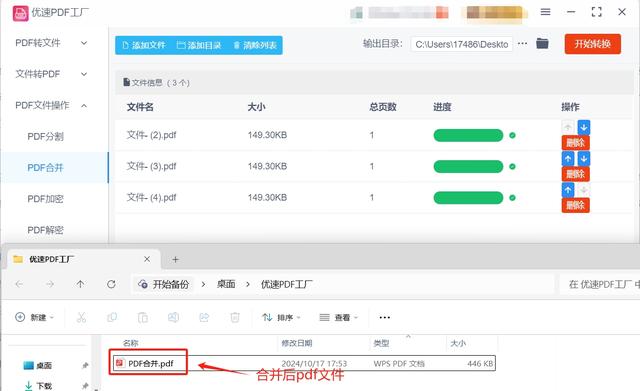This screenshot has height=391, width=640.
Task: Select PDF分割 in the sidebar
Action: 45,136
